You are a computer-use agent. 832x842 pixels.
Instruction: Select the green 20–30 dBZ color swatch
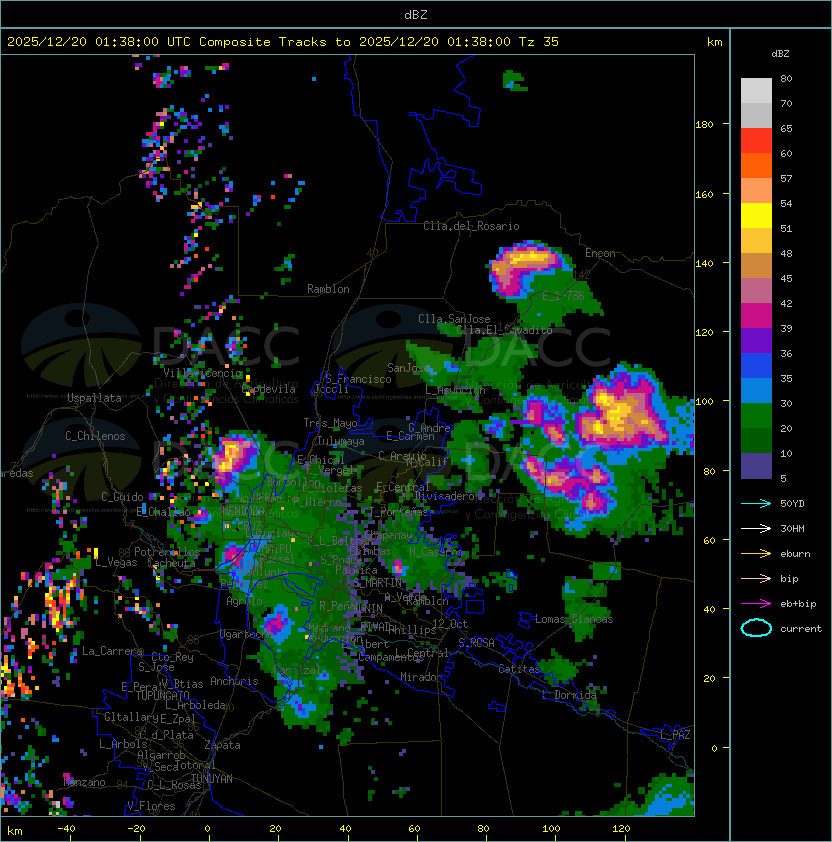[x=756, y=416]
